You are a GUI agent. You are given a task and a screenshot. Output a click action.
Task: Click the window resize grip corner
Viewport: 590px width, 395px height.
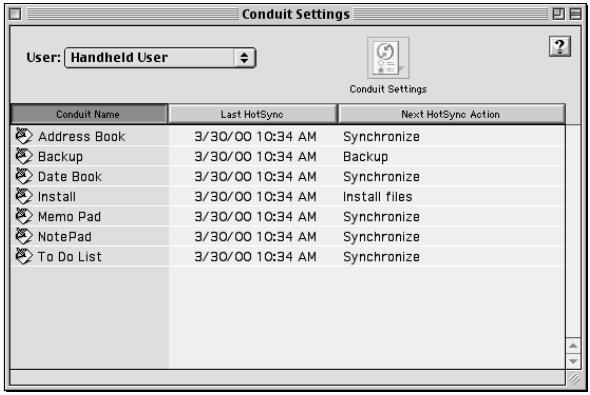tap(574, 378)
